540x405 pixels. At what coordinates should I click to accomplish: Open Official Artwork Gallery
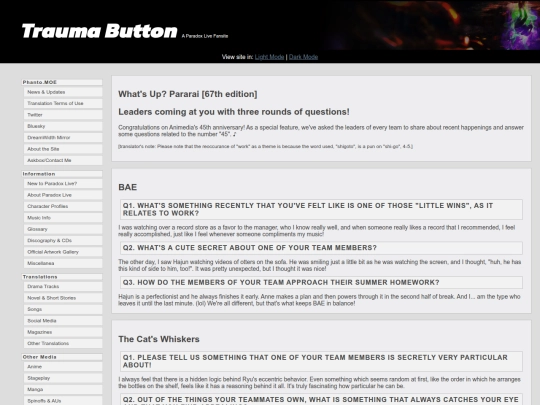tap(63, 252)
